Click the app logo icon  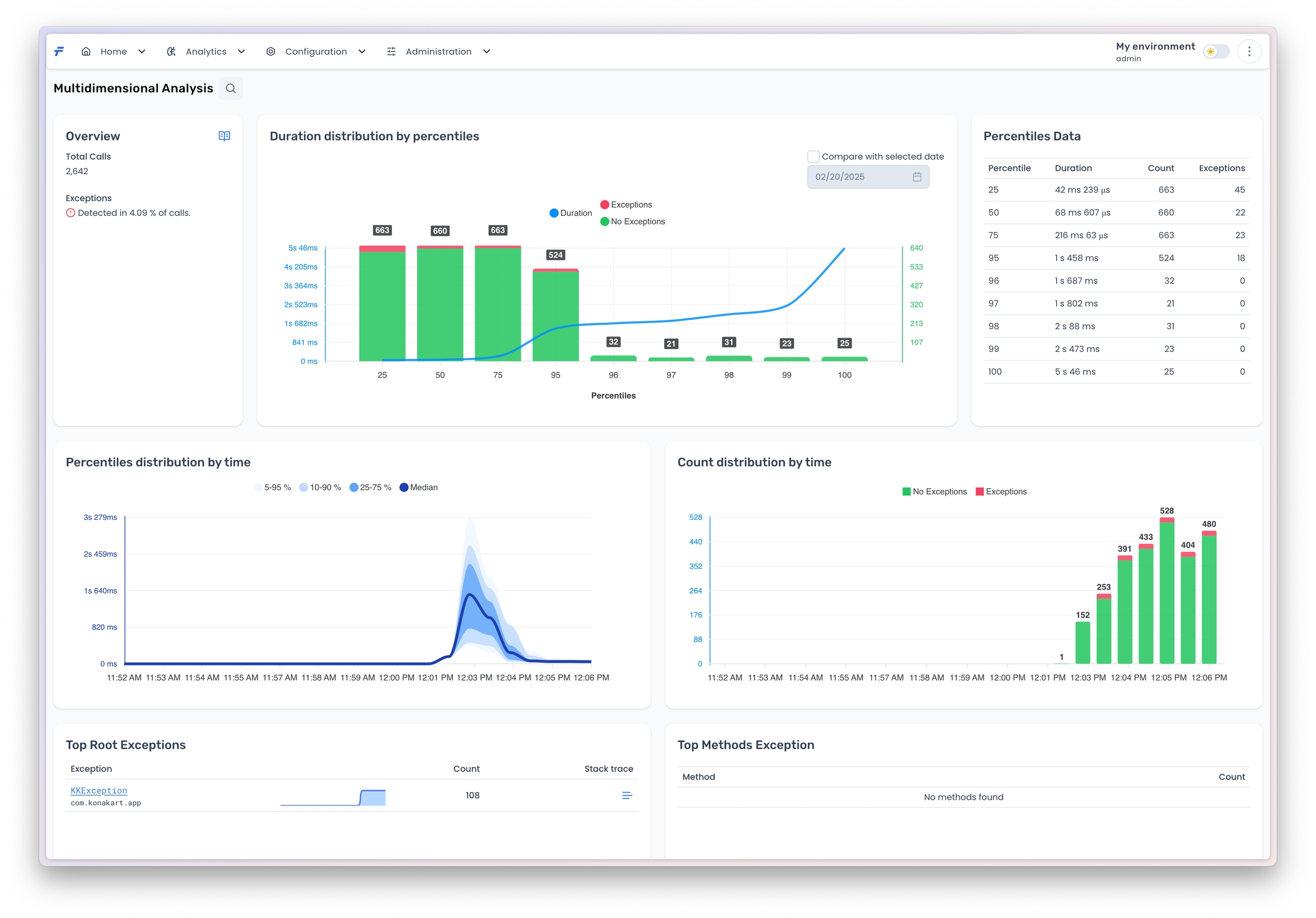pos(59,51)
